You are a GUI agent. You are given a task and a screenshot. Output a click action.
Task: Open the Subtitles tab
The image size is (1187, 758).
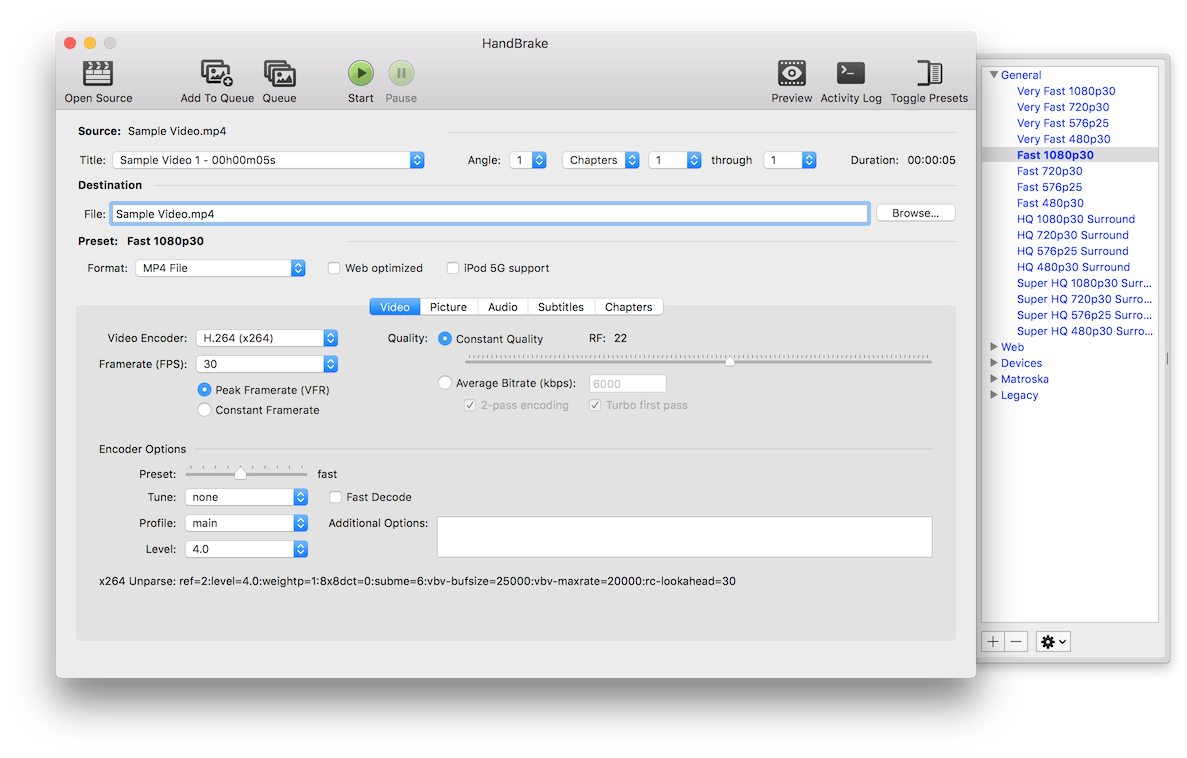(560, 307)
